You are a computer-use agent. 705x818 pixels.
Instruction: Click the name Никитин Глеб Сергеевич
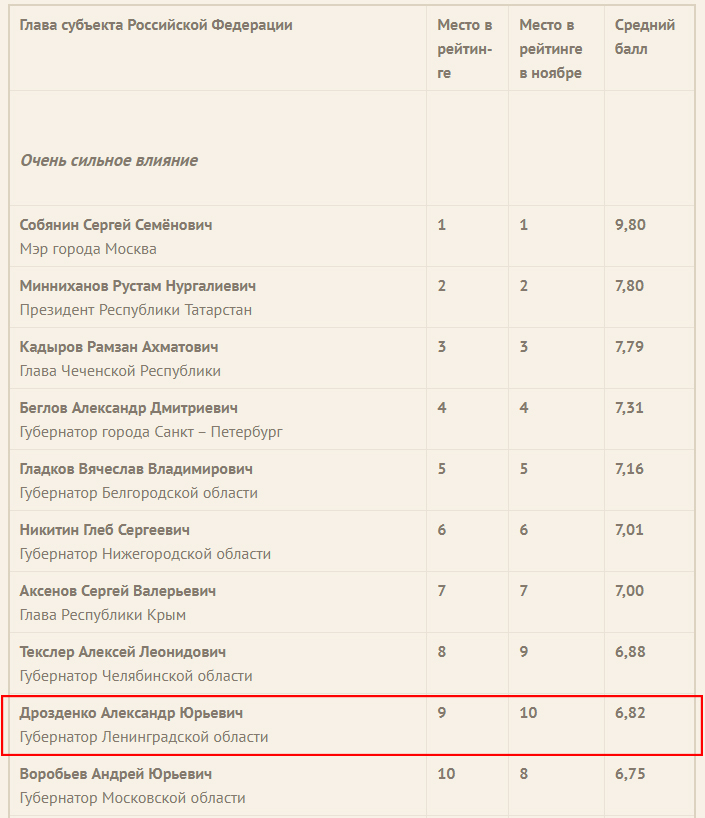pos(105,530)
